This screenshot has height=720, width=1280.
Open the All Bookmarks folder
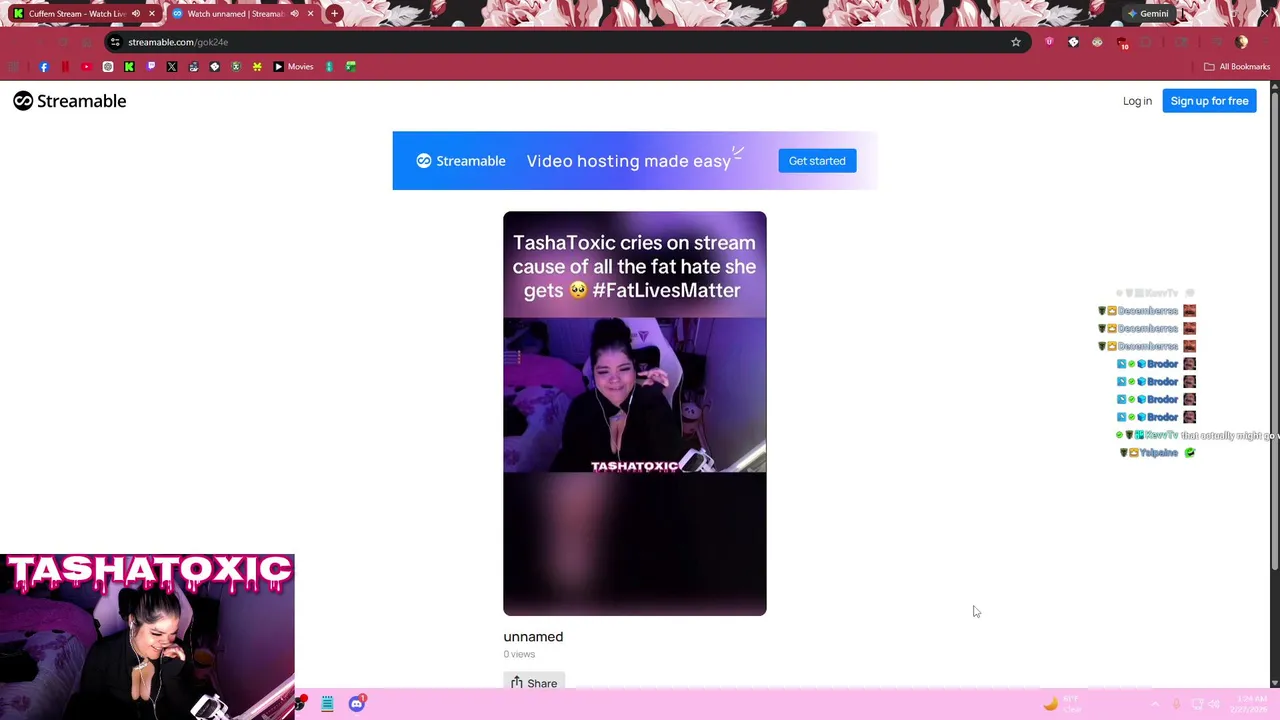click(1236, 67)
